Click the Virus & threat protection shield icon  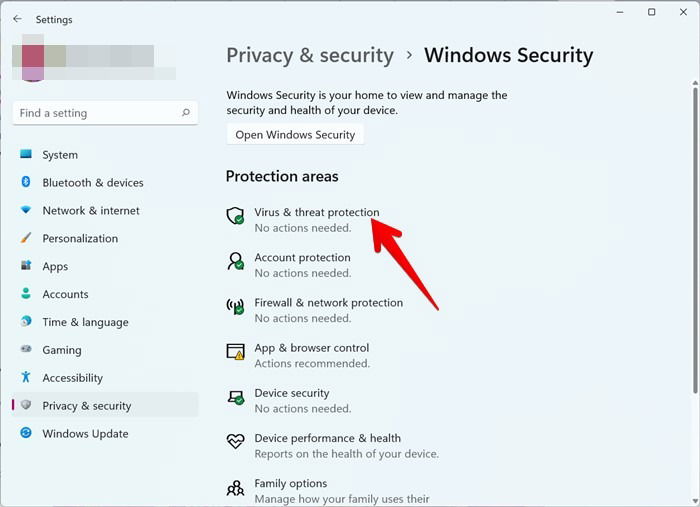click(x=235, y=216)
